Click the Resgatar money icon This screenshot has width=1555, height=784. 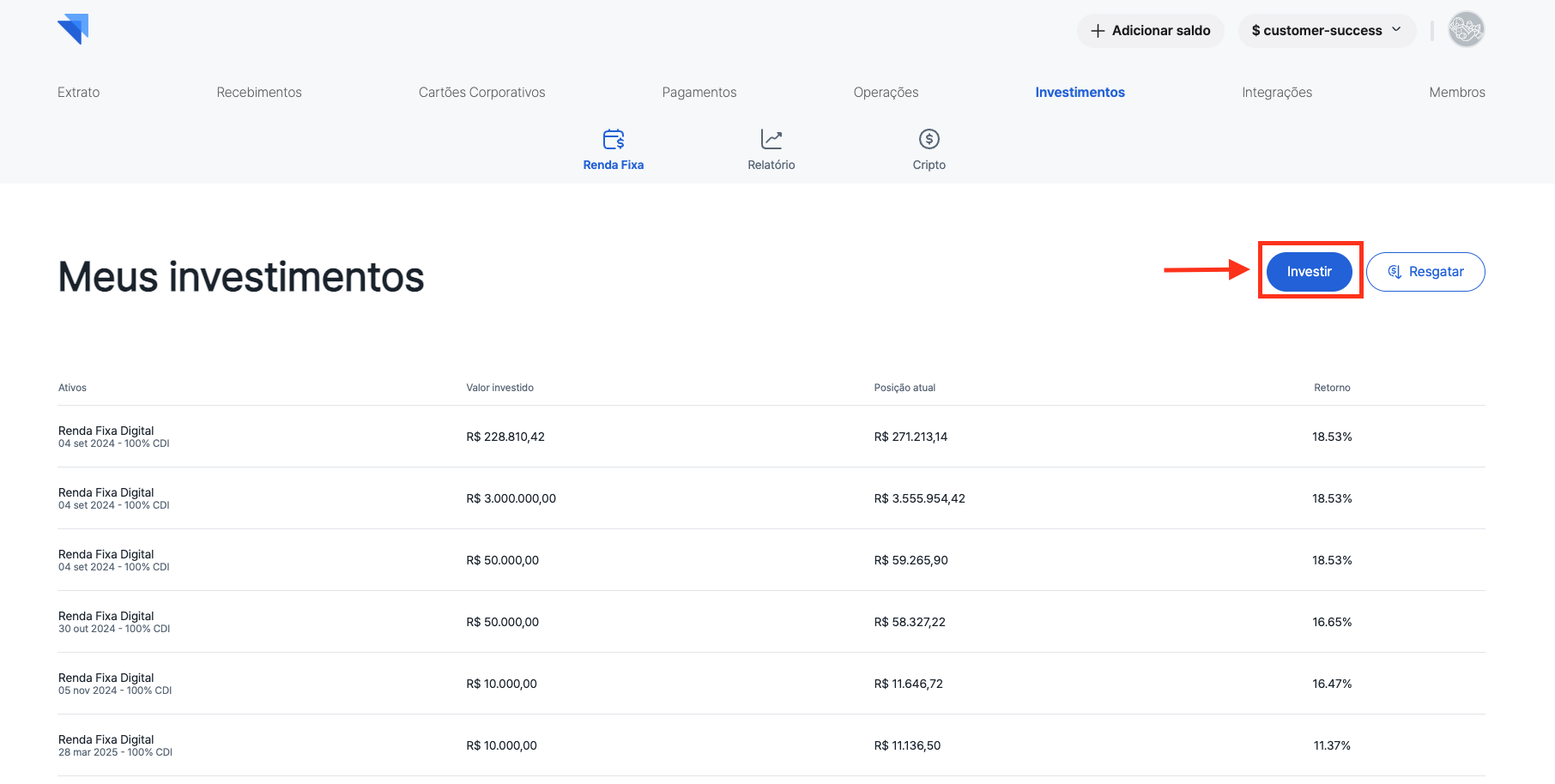point(1395,272)
